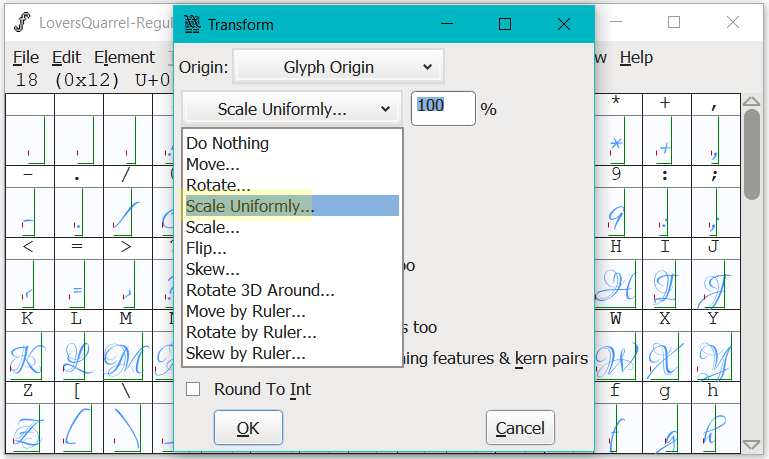Select the colon glyph cell
The height and width of the screenshot is (459, 769).
(666, 212)
